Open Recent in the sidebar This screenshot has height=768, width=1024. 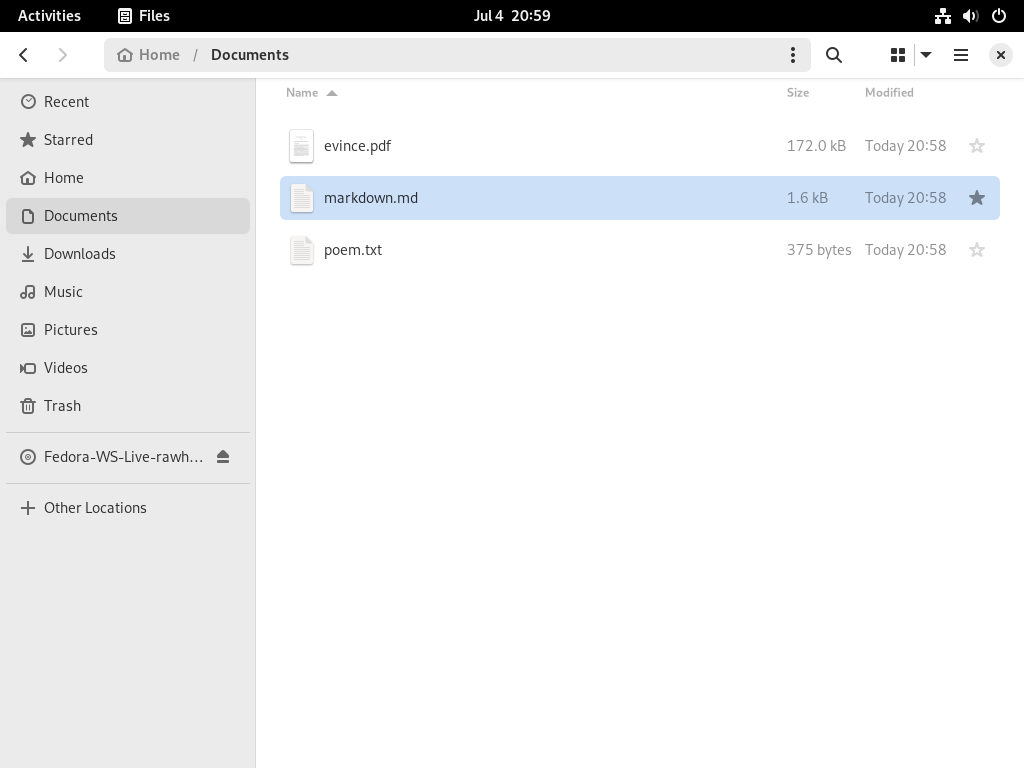[128, 102]
